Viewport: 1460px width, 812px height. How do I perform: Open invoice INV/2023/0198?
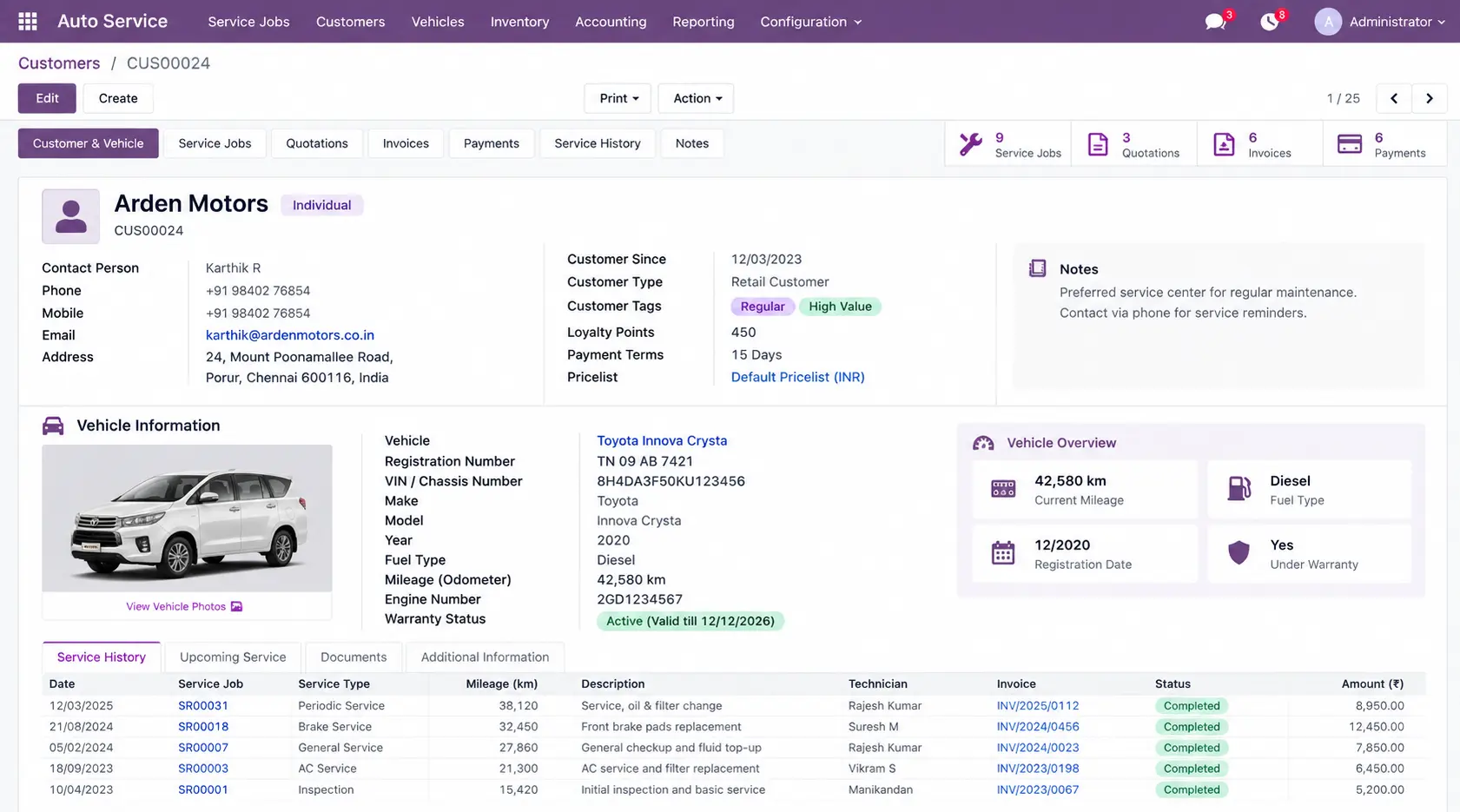pyautogui.click(x=1038, y=769)
